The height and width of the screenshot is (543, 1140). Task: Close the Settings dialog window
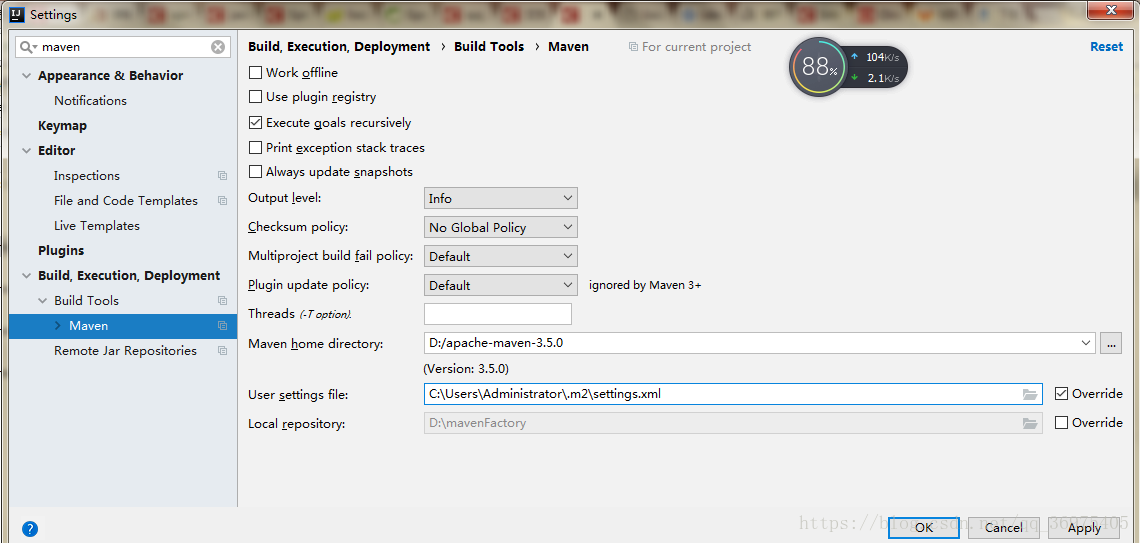pyautogui.click(x=1112, y=10)
